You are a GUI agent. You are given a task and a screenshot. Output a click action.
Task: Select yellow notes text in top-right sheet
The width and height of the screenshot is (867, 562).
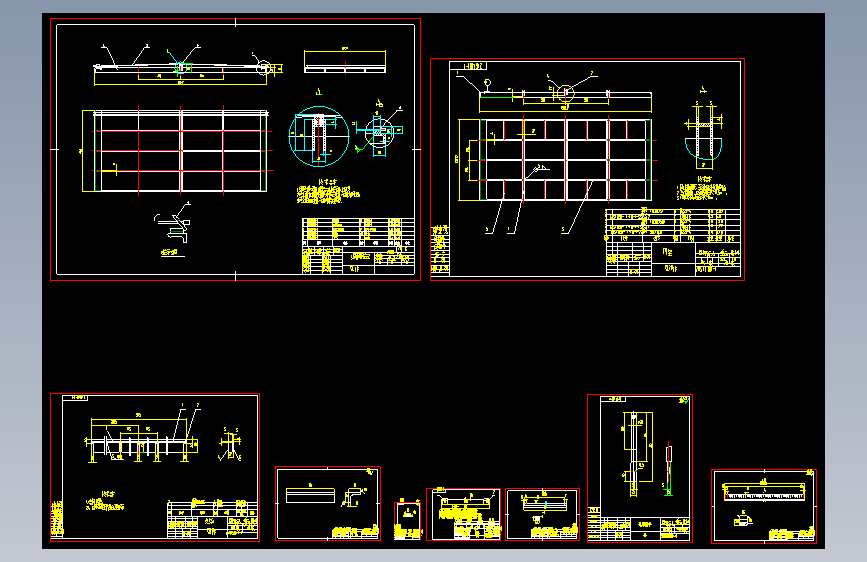coord(701,190)
